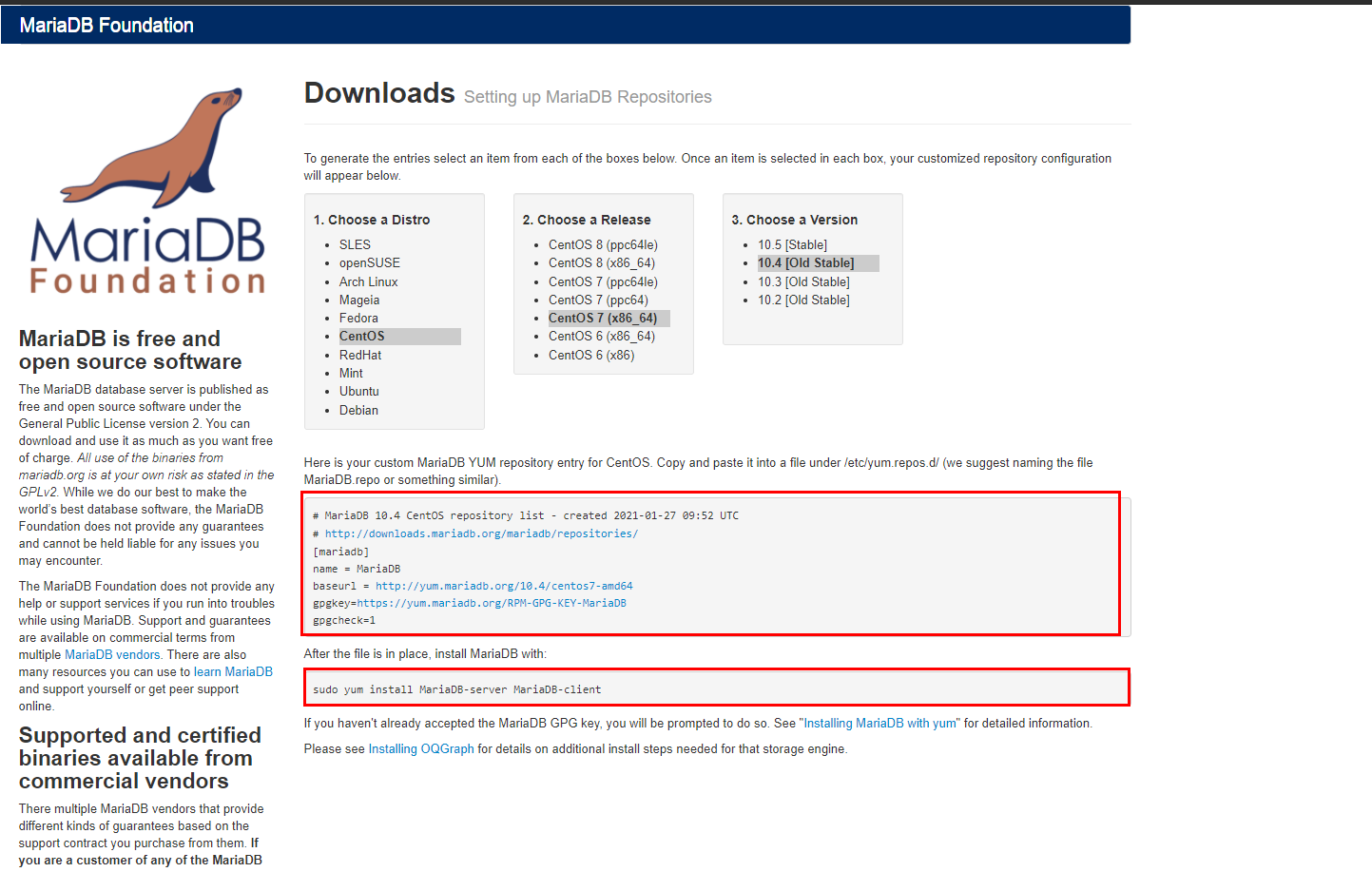This screenshot has height=872, width=1372.
Task: Open the learn MariaDB link
Action: [x=233, y=672]
